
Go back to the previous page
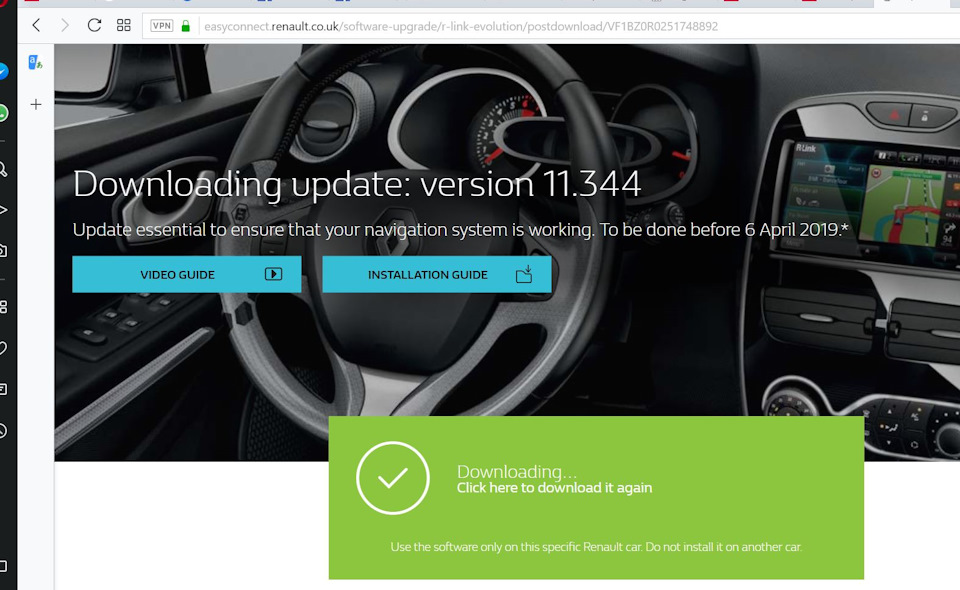click(36, 26)
